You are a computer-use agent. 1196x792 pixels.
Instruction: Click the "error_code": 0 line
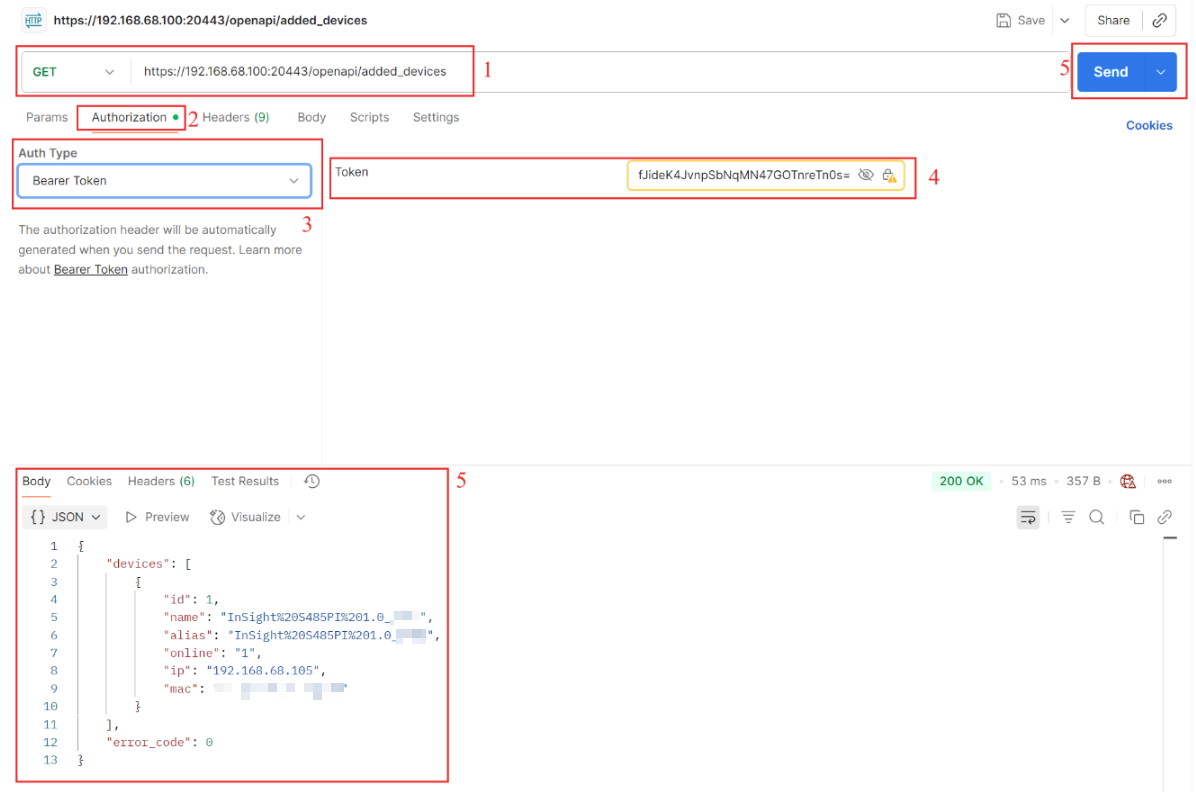pyautogui.click(x=159, y=742)
